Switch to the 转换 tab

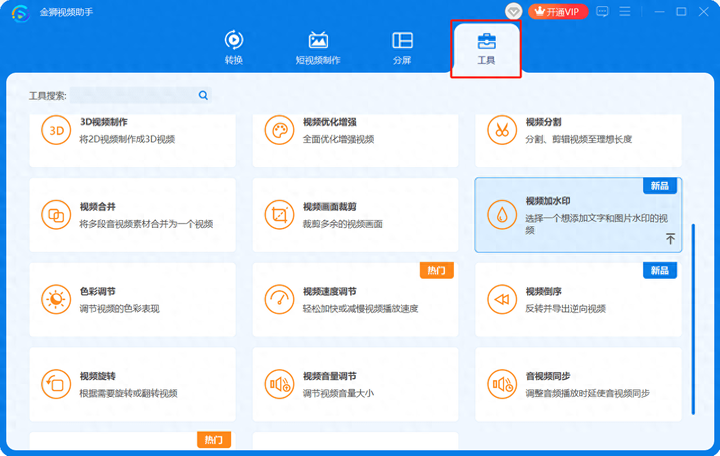click(234, 47)
